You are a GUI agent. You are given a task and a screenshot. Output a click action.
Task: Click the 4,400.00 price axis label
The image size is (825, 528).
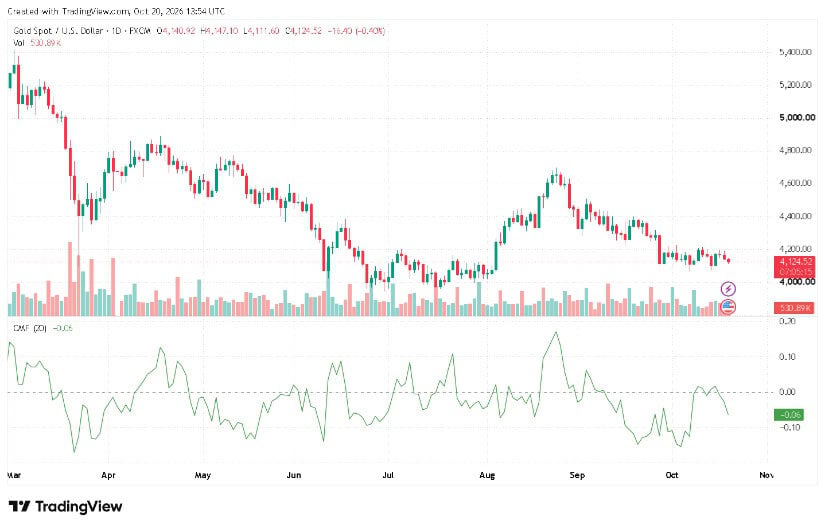(795, 216)
